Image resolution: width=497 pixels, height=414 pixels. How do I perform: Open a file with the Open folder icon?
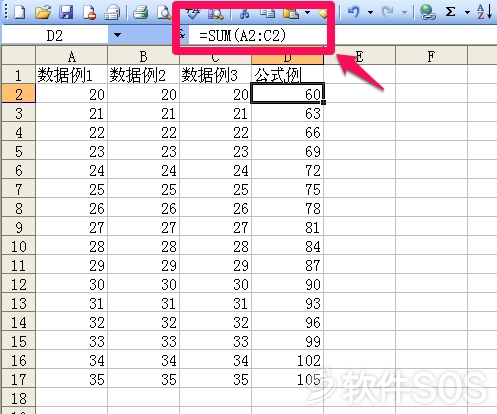[43, 13]
